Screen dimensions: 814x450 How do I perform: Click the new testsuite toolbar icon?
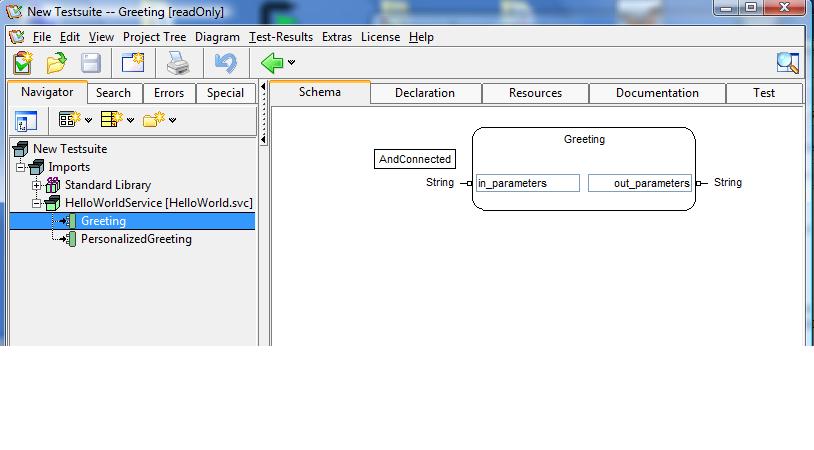coord(23,63)
